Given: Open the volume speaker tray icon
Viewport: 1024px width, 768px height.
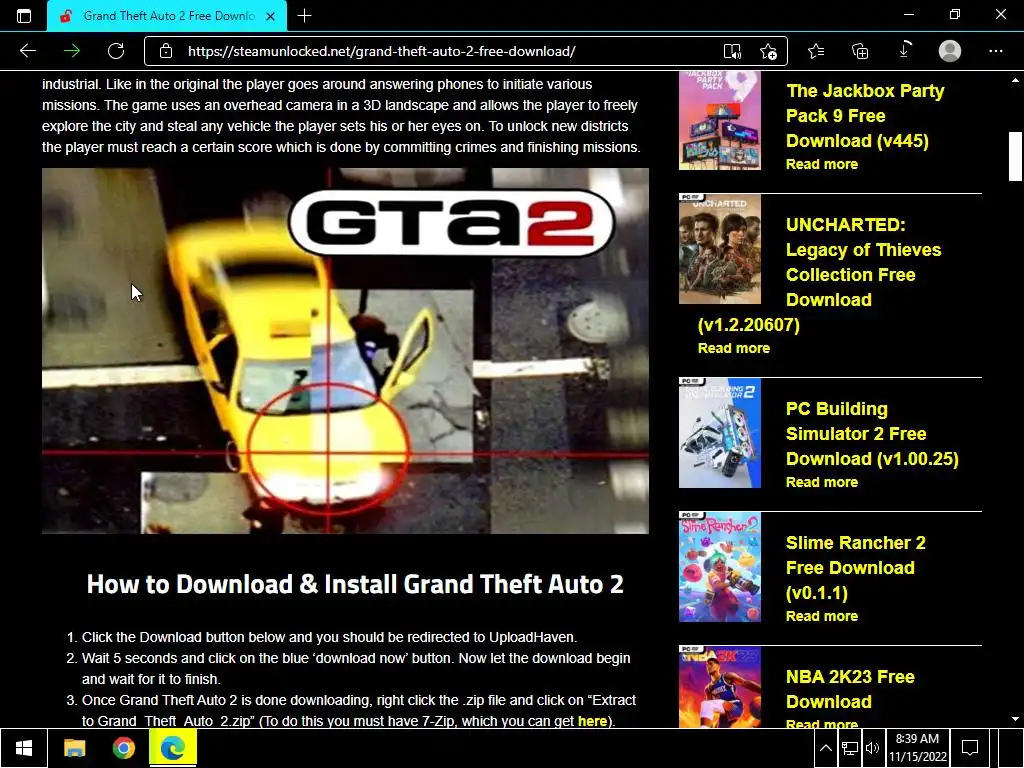Looking at the screenshot, I should pos(872,748).
